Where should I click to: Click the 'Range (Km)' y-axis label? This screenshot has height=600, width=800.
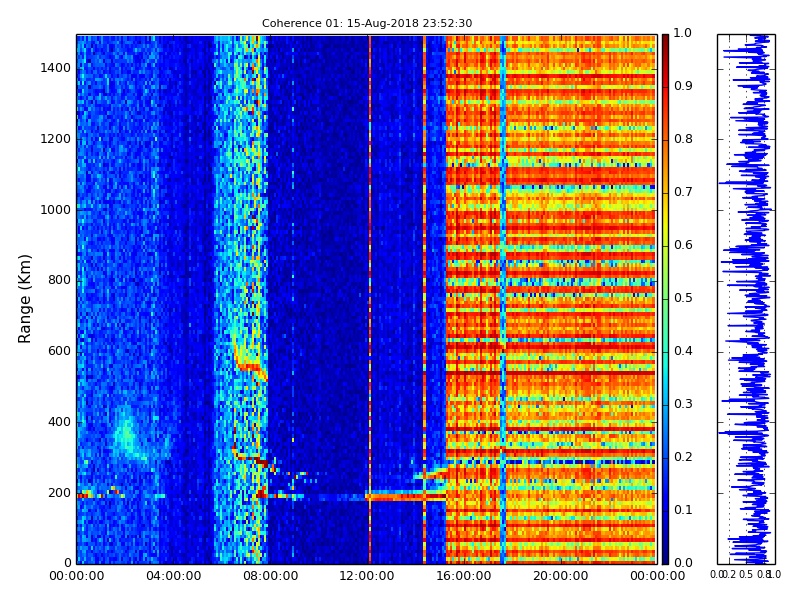tap(24, 299)
